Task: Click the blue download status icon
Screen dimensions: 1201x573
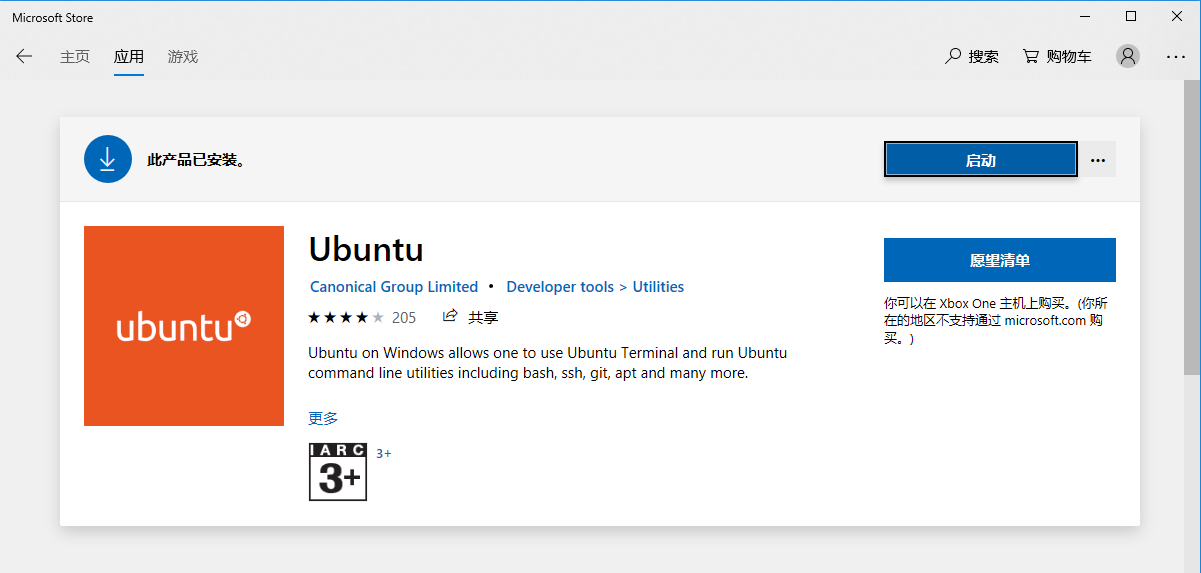Action: pyautogui.click(x=108, y=159)
